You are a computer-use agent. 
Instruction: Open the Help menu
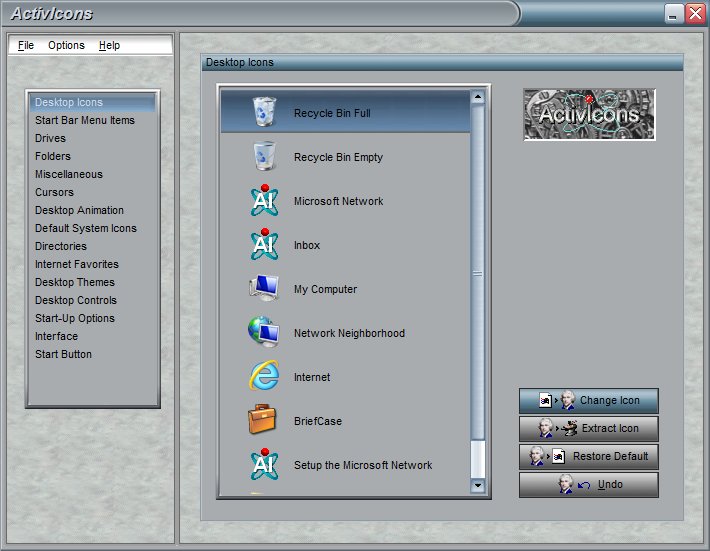pyautogui.click(x=109, y=46)
